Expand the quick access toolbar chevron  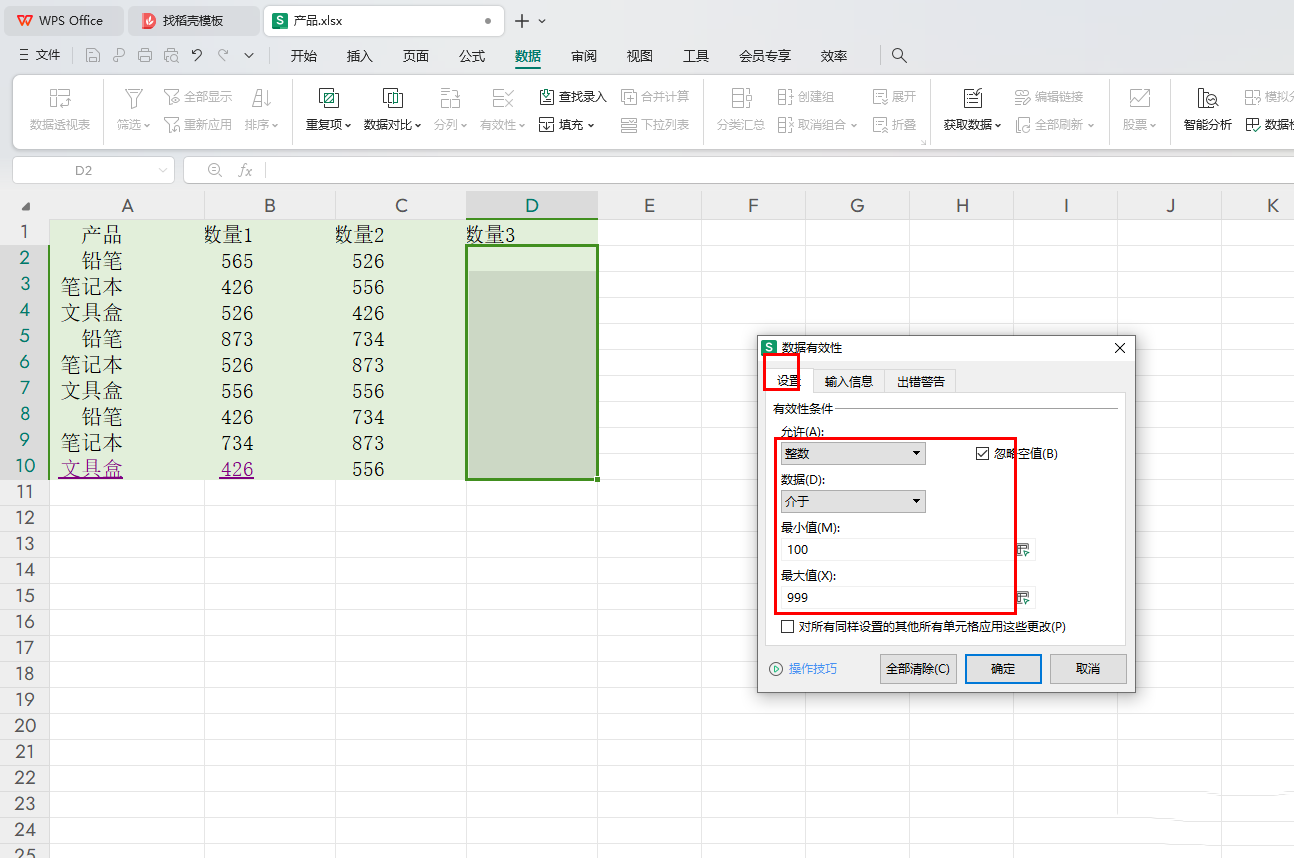coord(249,56)
